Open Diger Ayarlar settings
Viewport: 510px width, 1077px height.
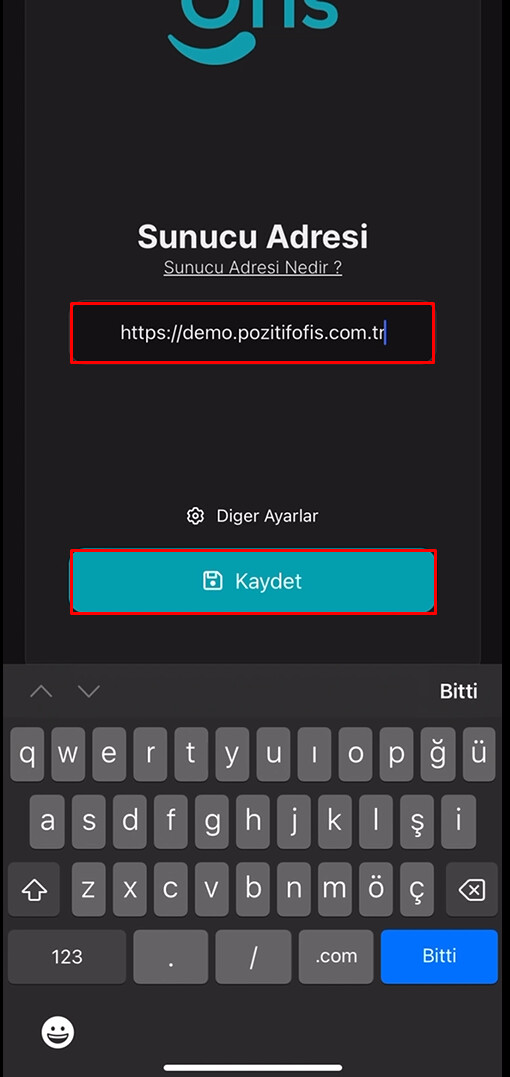[x=253, y=516]
